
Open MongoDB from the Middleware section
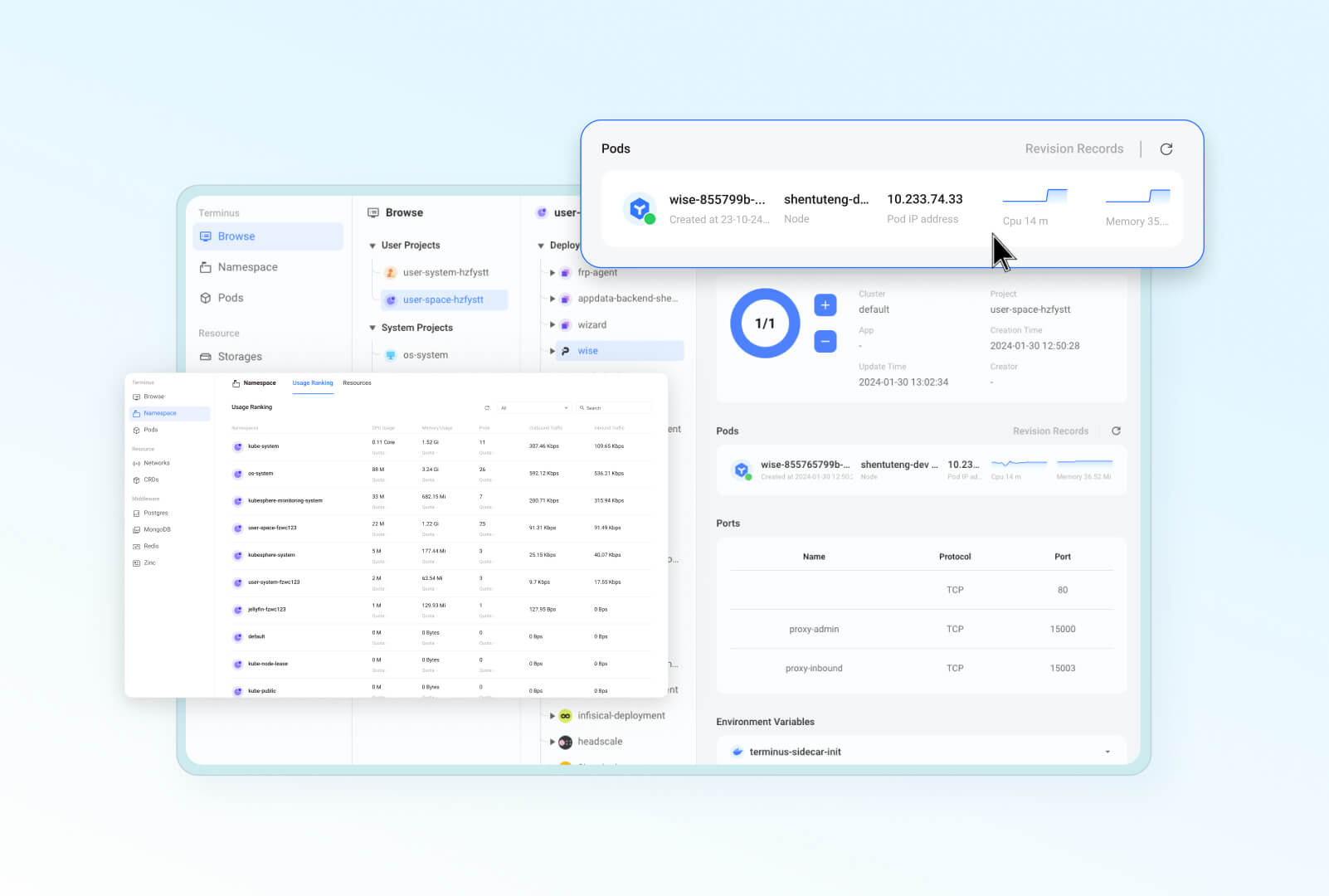[x=137, y=529]
